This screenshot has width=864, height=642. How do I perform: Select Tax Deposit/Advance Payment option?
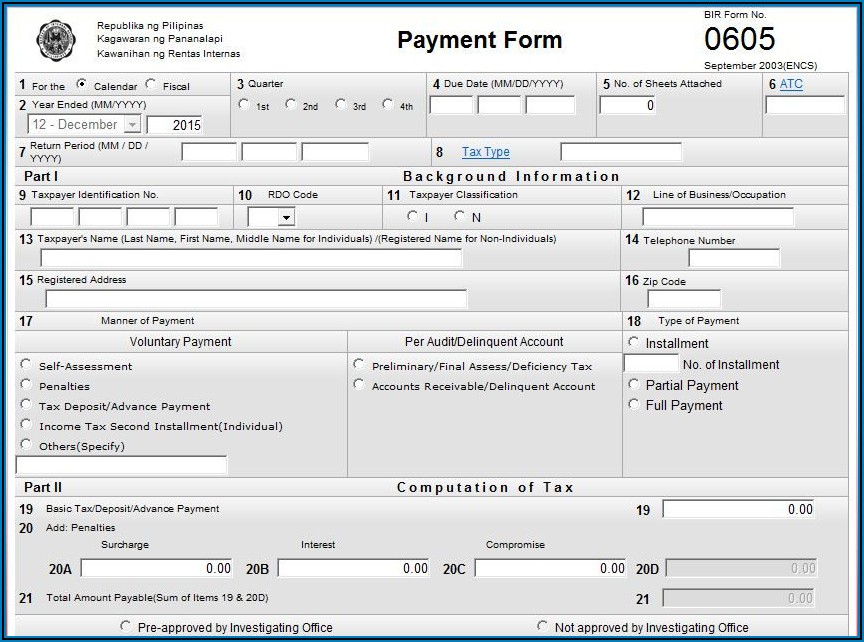pyautogui.click(x=26, y=405)
